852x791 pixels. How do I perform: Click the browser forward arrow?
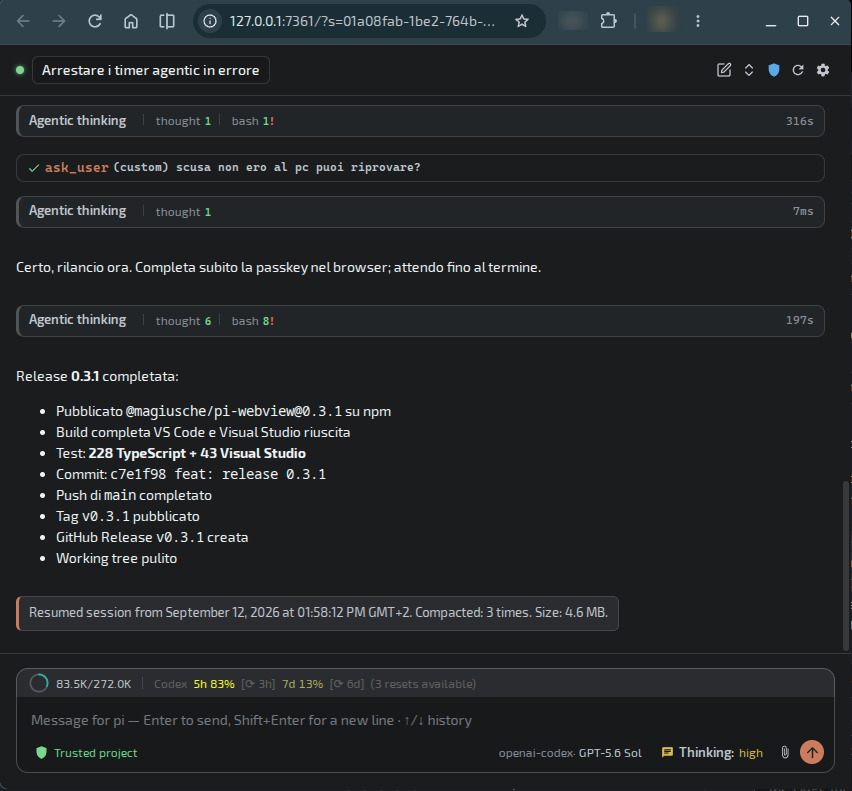pyautogui.click(x=59, y=21)
